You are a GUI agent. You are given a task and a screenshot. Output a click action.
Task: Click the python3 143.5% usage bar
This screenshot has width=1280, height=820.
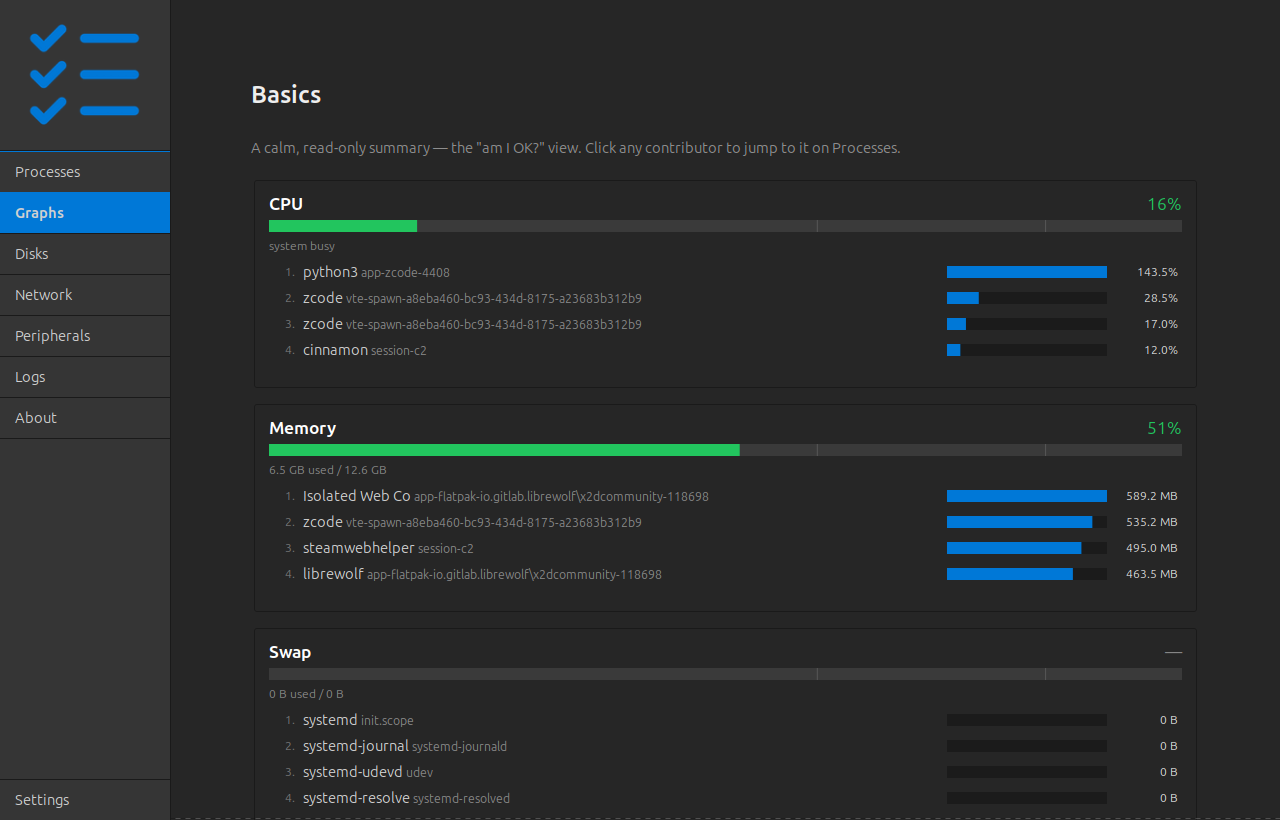coord(1027,272)
